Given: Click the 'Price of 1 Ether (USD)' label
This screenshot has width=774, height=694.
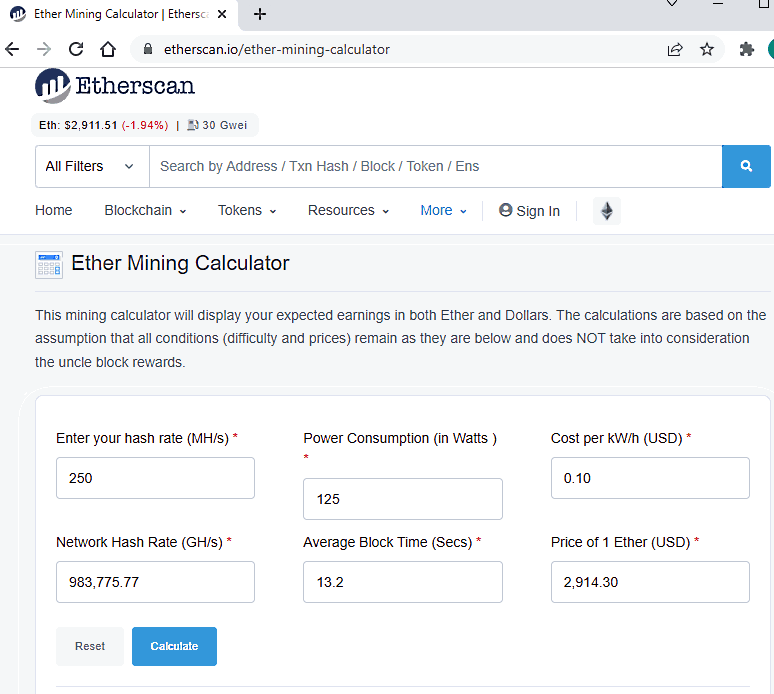Looking at the screenshot, I should click(x=620, y=542).
